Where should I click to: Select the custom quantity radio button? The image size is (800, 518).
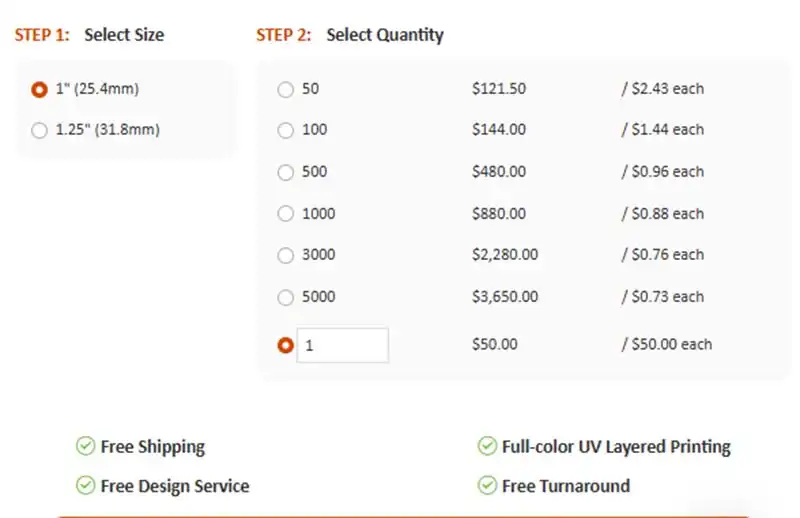click(286, 345)
